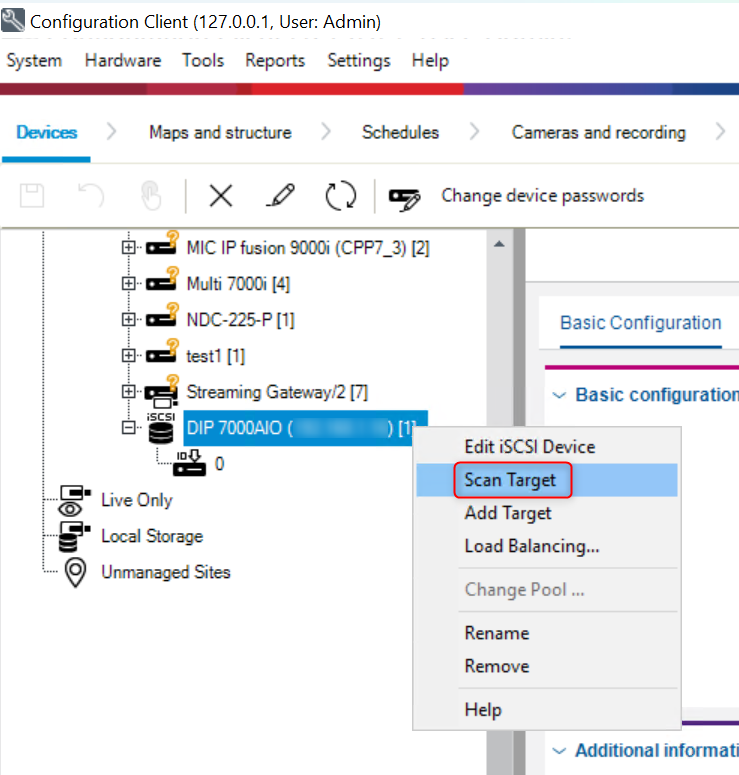Expand the Multi 7000i tree node

(129, 283)
